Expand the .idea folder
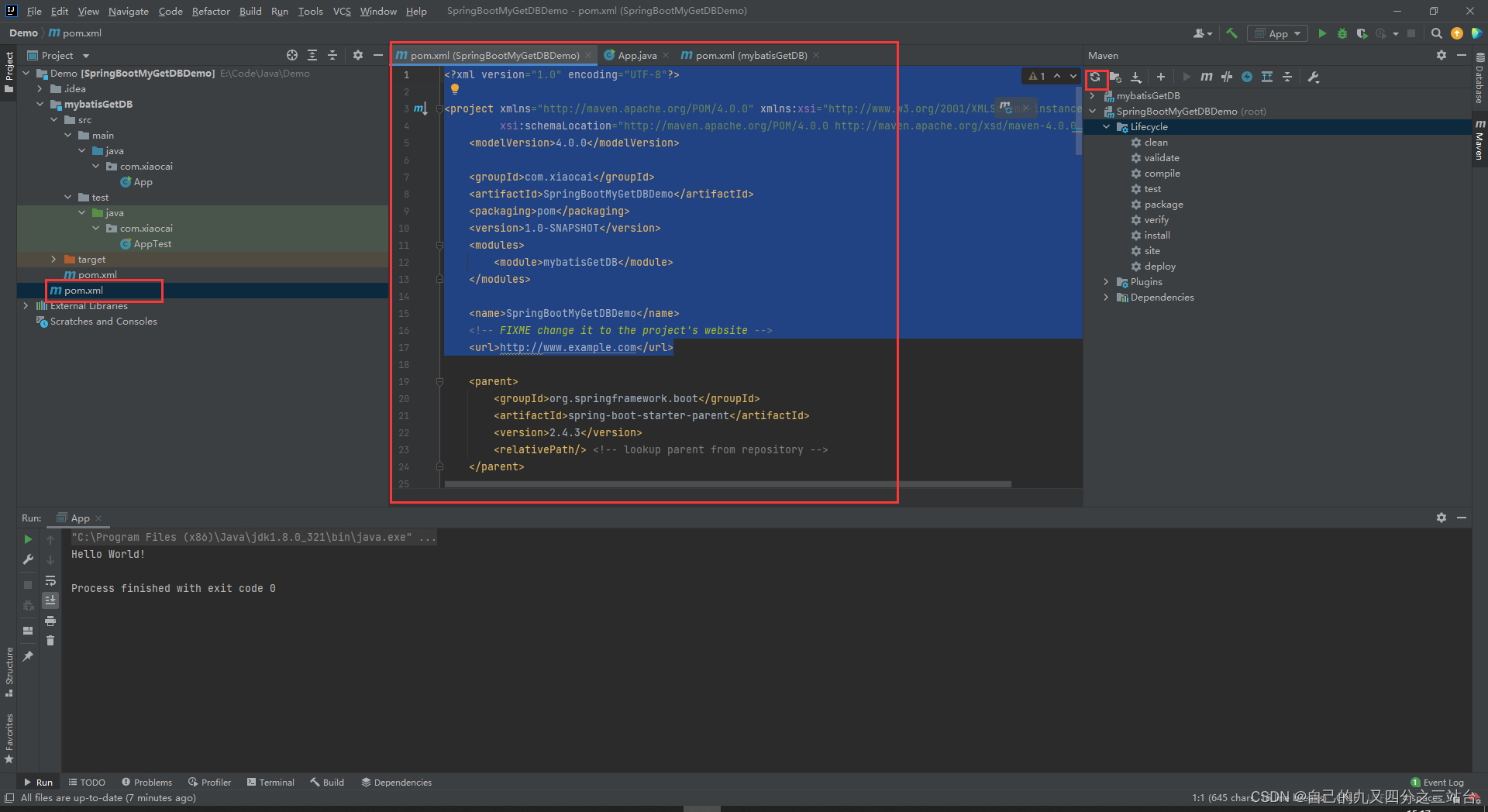 pos(40,89)
